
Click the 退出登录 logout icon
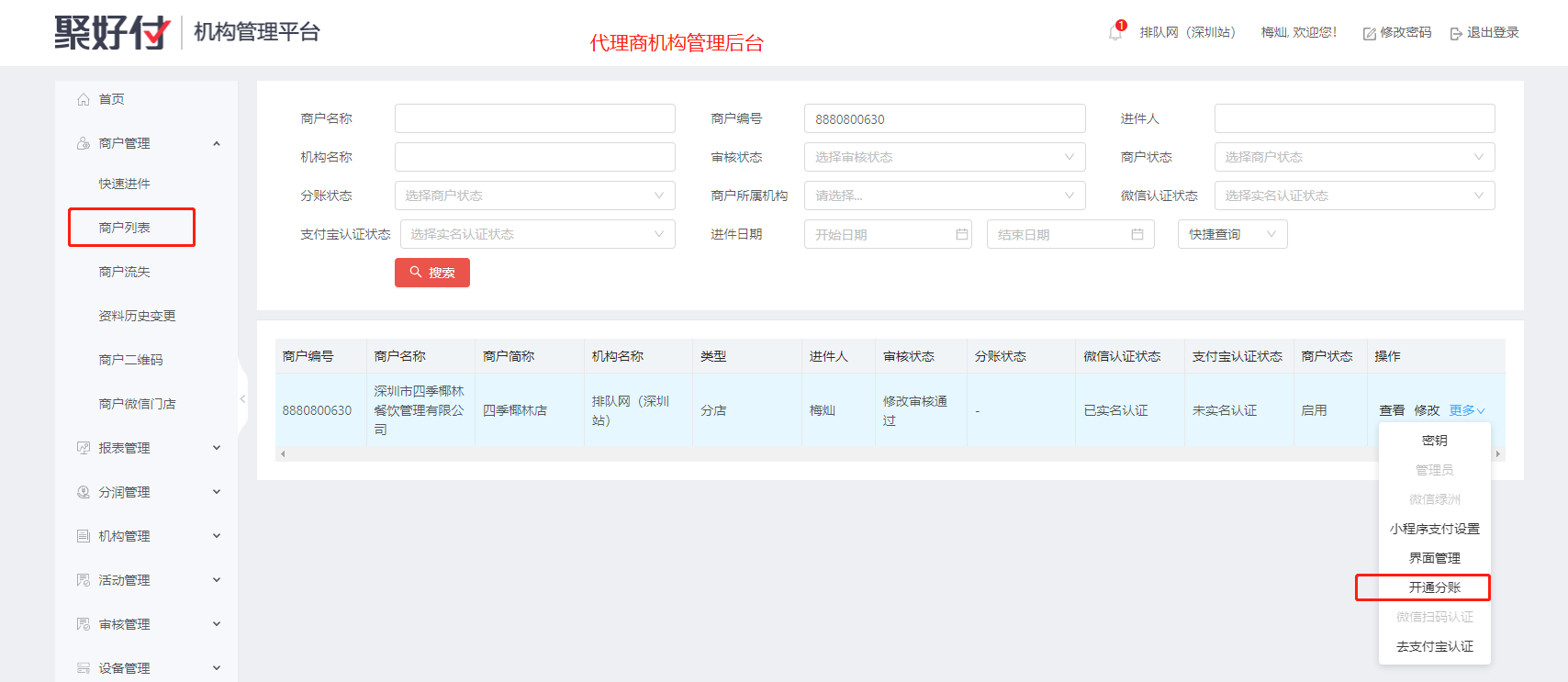1455,34
